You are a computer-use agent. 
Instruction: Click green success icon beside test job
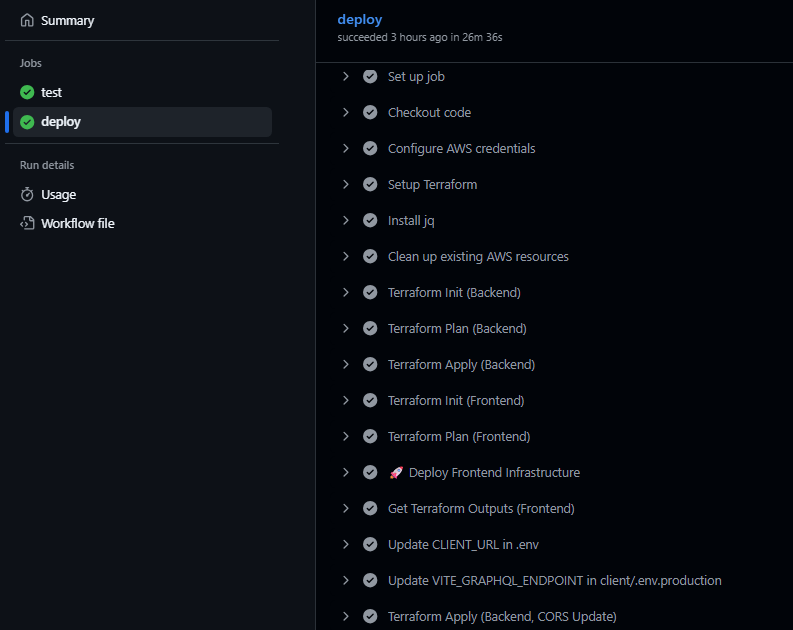coord(27,92)
